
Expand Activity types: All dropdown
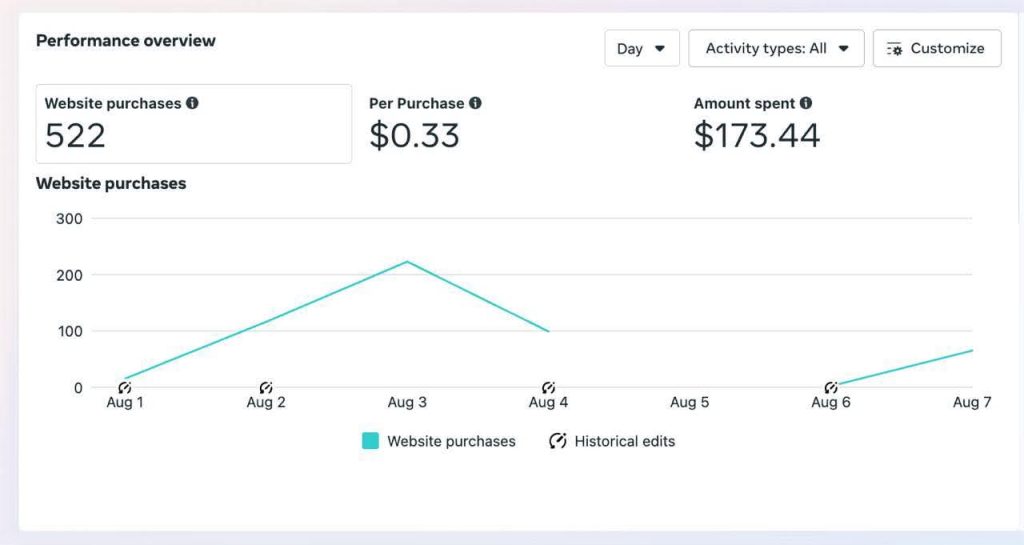776,48
